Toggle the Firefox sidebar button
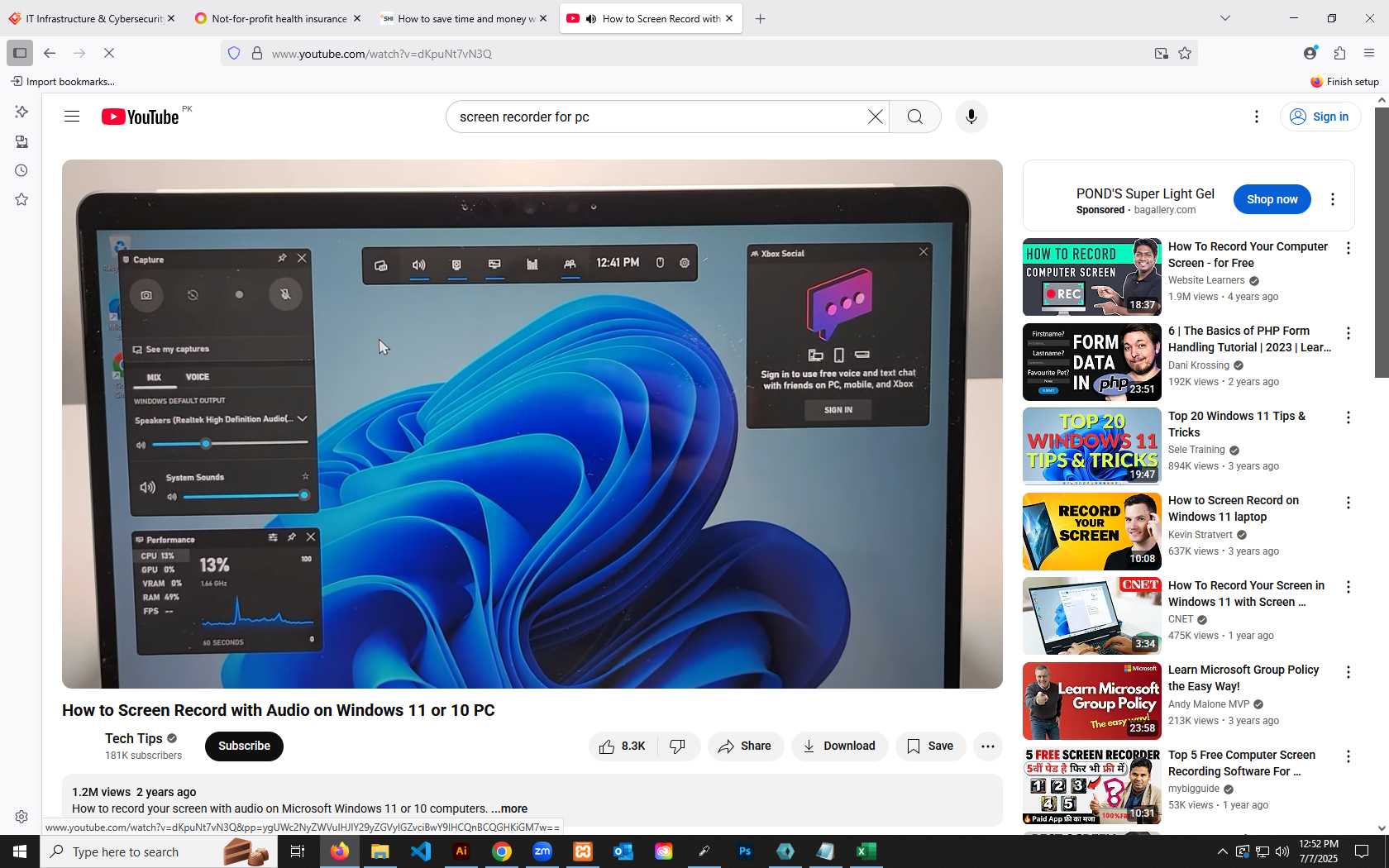 (20, 53)
